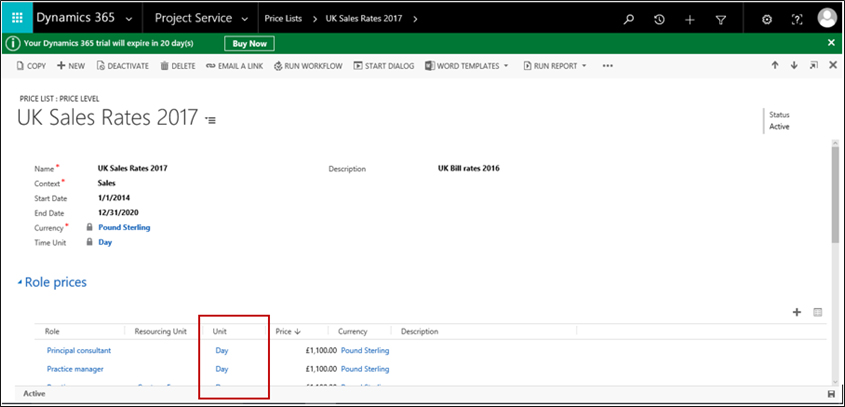Click the vertical scrollbar thumb
This screenshot has width=845, height=407.
(835, 197)
